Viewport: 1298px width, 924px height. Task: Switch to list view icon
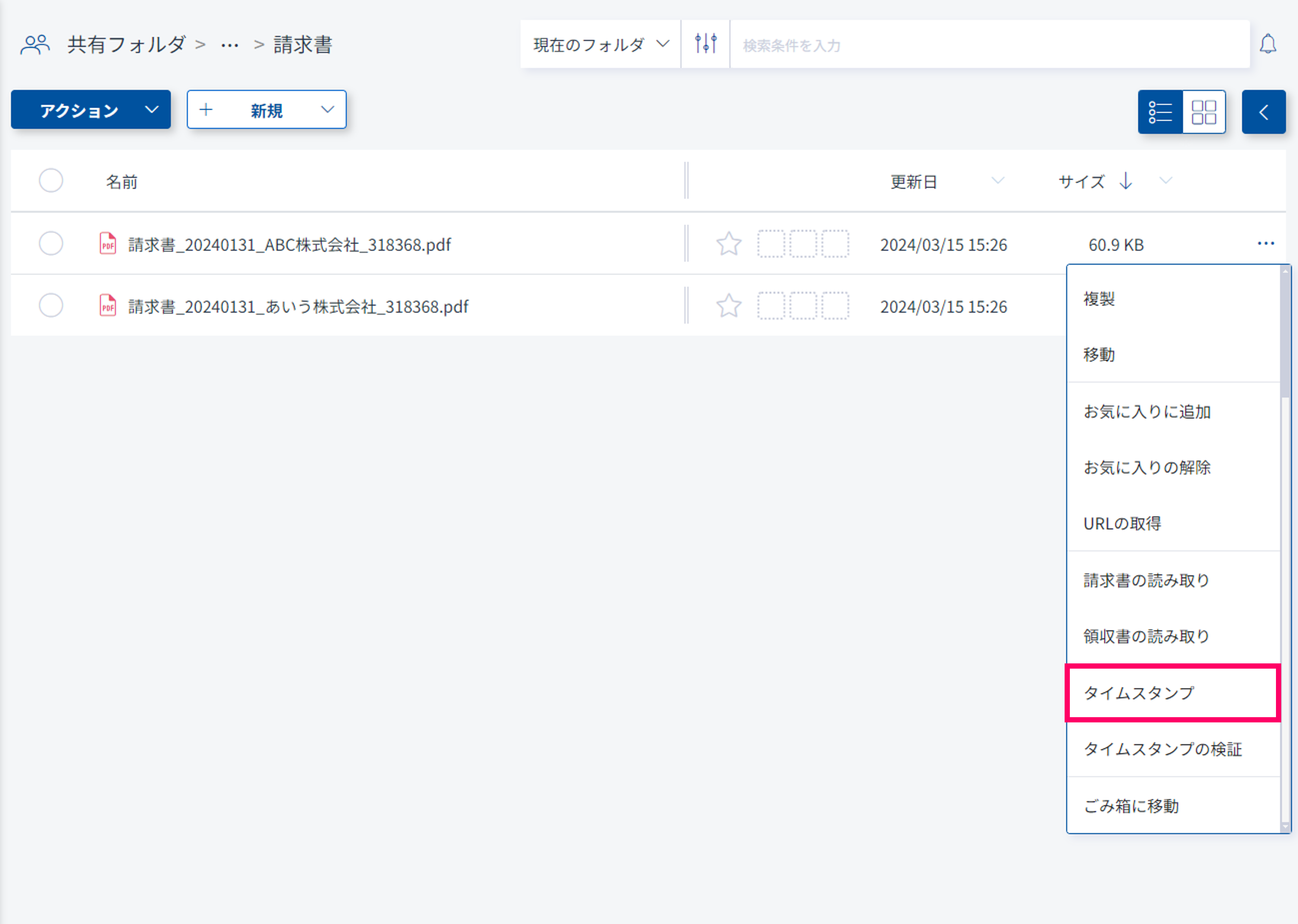click(1160, 112)
